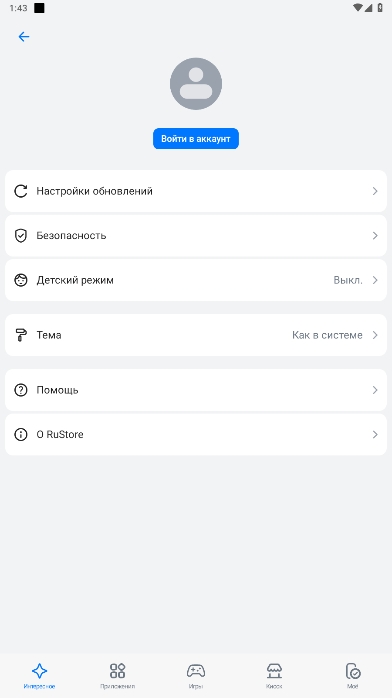Click the refresh icon next to Настройки обновлений
Image resolution: width=392 pixels, height=698 pixels.
(21, 191)
